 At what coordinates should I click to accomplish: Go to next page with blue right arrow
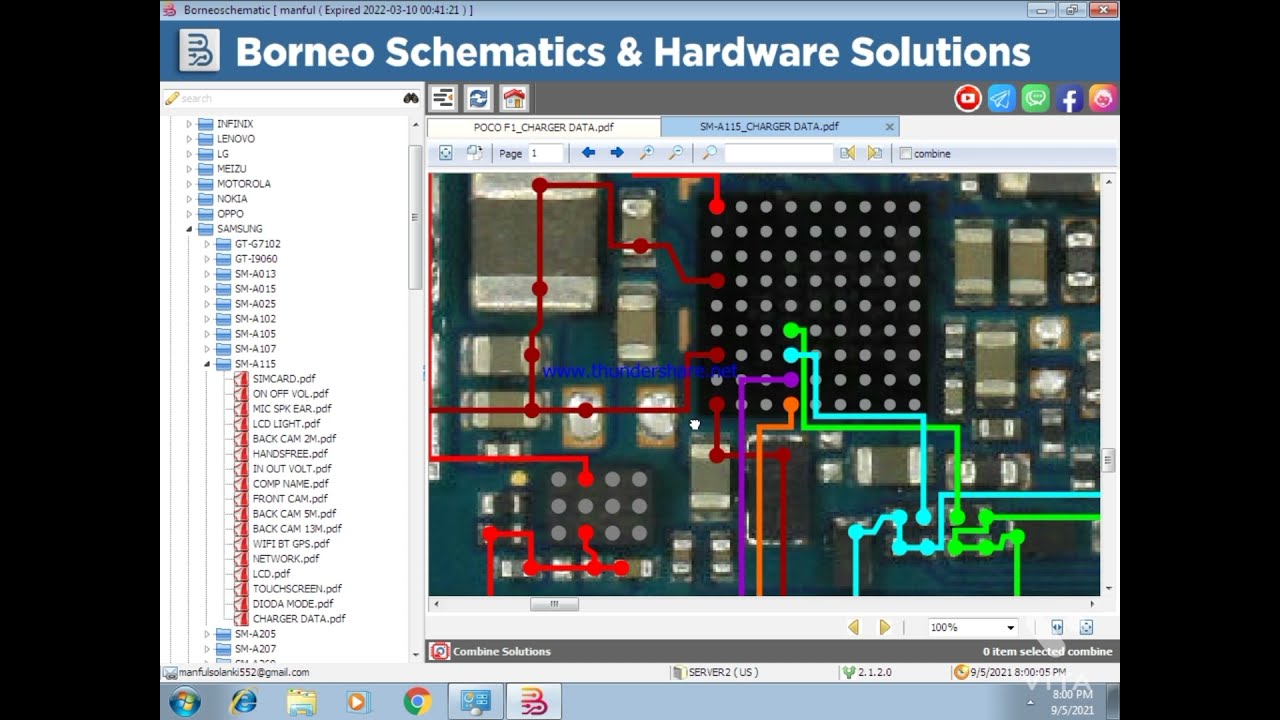[x=617, y=153]
